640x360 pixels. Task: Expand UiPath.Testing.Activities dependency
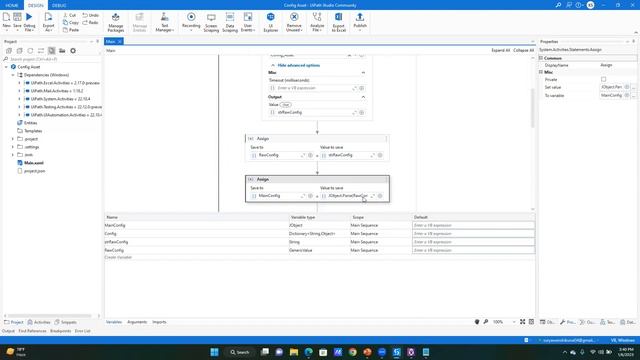tap(19, 107)
